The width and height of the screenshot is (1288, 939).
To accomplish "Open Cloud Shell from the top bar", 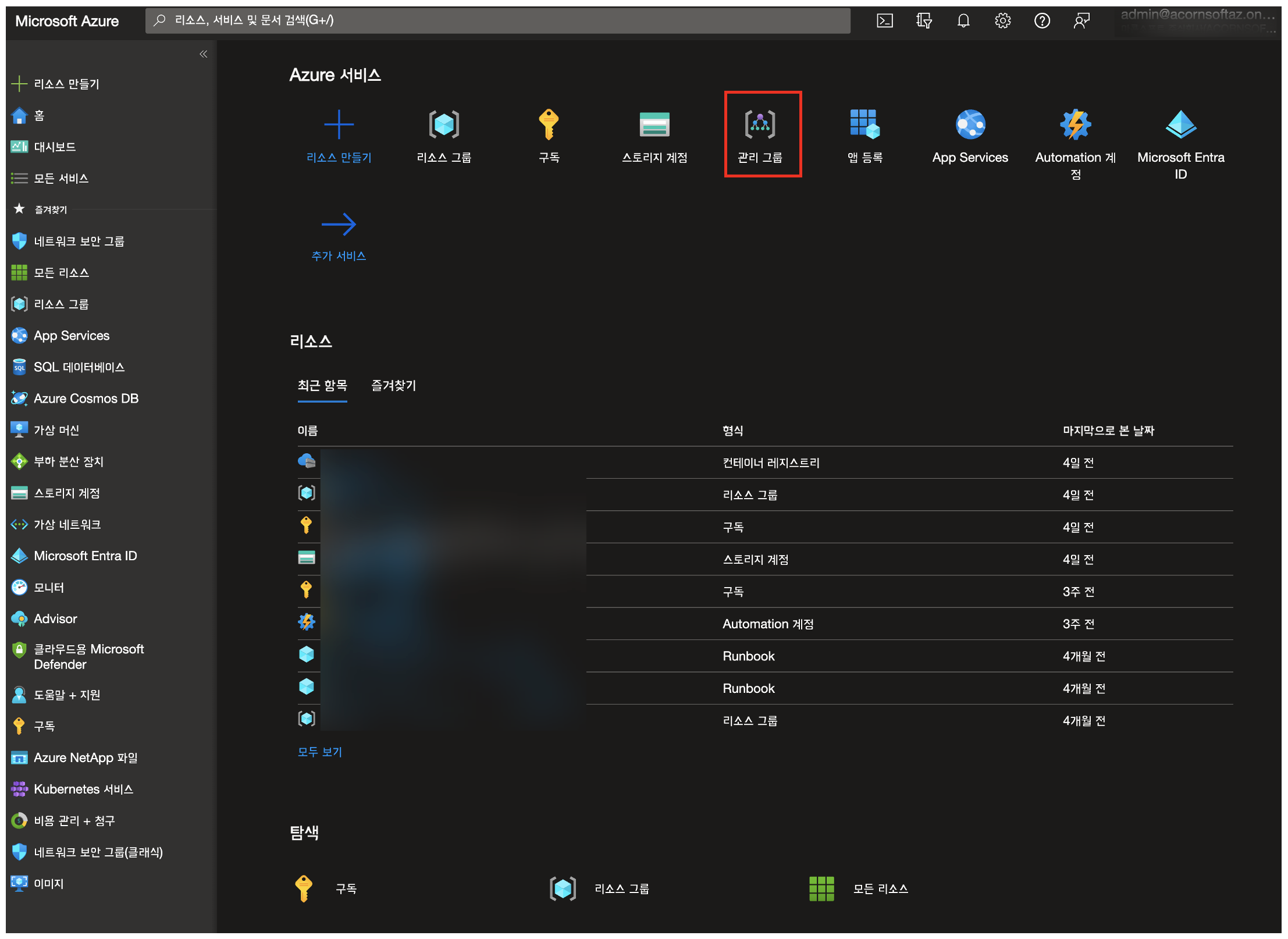I will 884,21.
